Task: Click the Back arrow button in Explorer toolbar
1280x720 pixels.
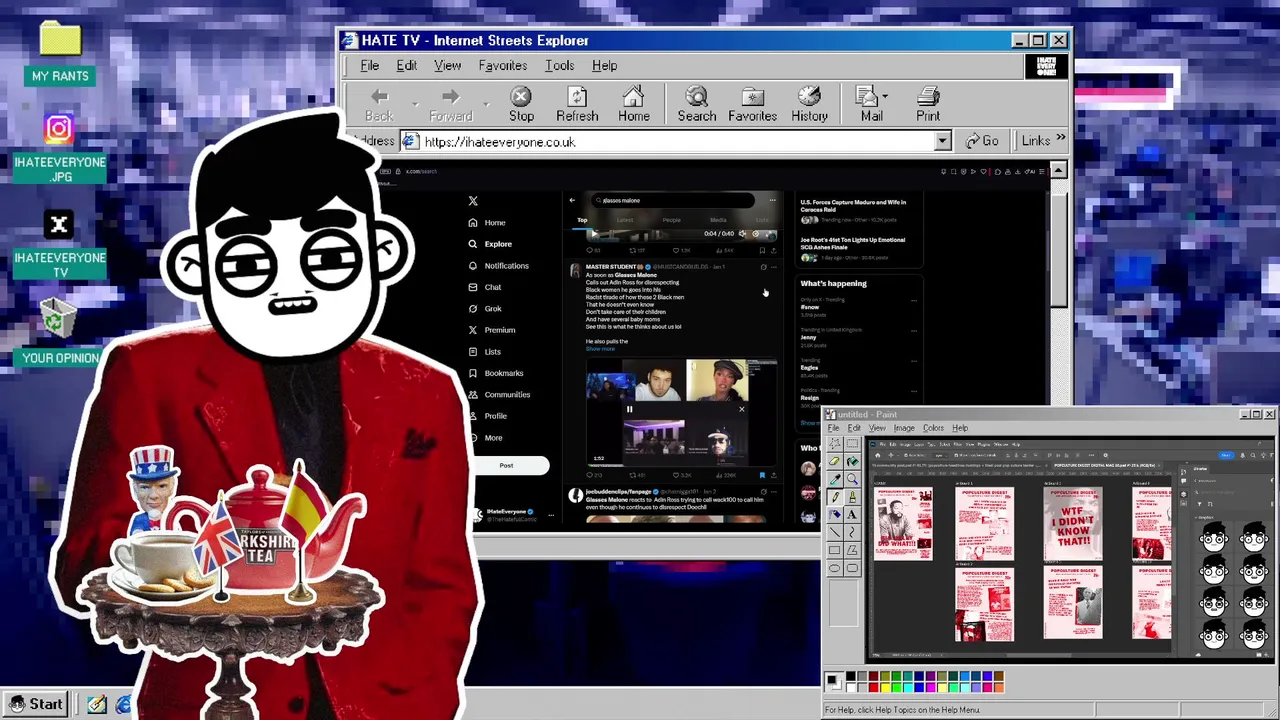Action: coord(379,104)
